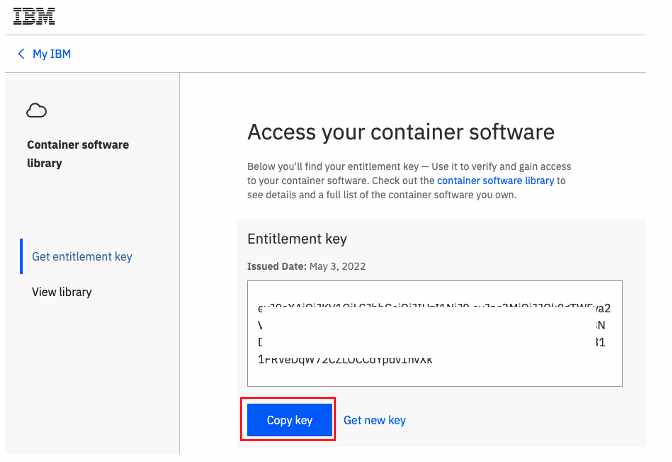Screen dimensions: 672x462
Task: Follow the container software library hyperlink
Action: pos(495,181)
